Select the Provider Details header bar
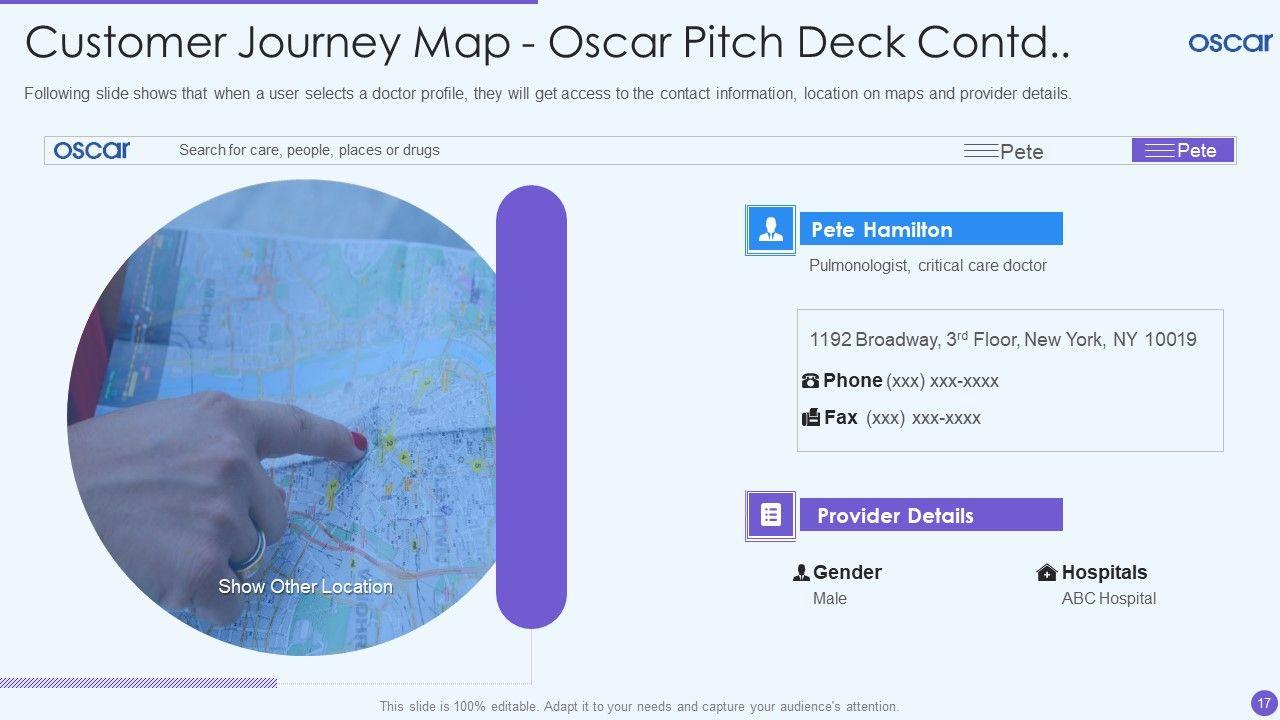 pos(930,515)
